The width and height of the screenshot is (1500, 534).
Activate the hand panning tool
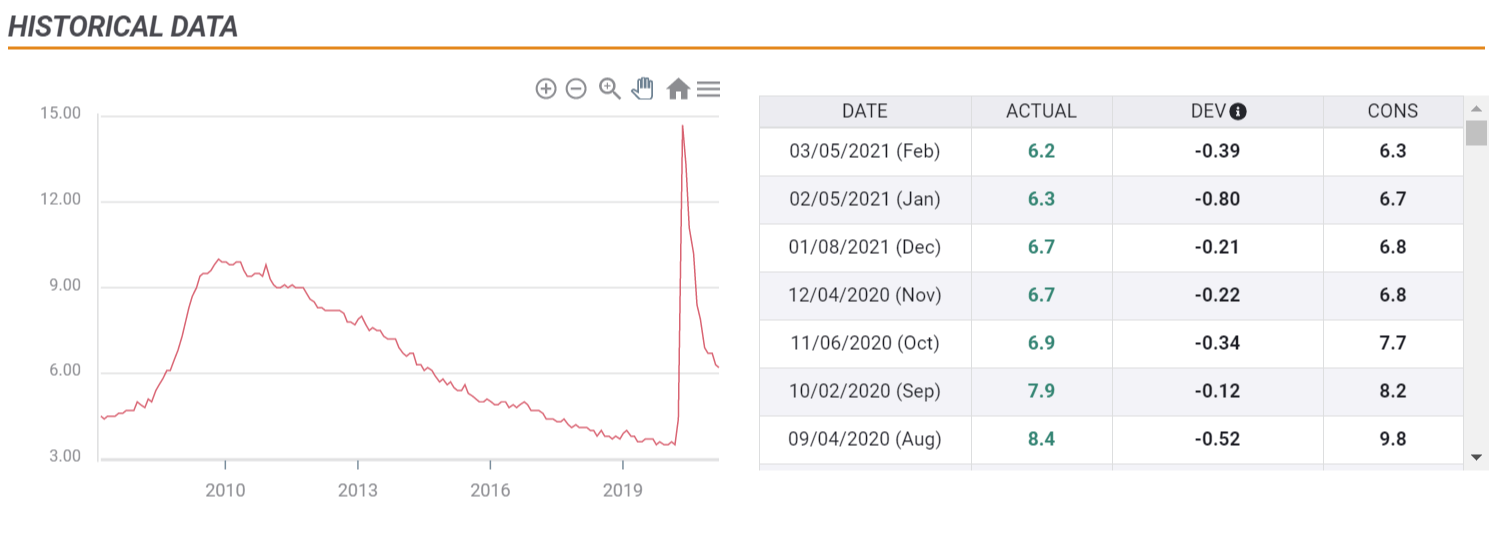click(x=642, y=88)
